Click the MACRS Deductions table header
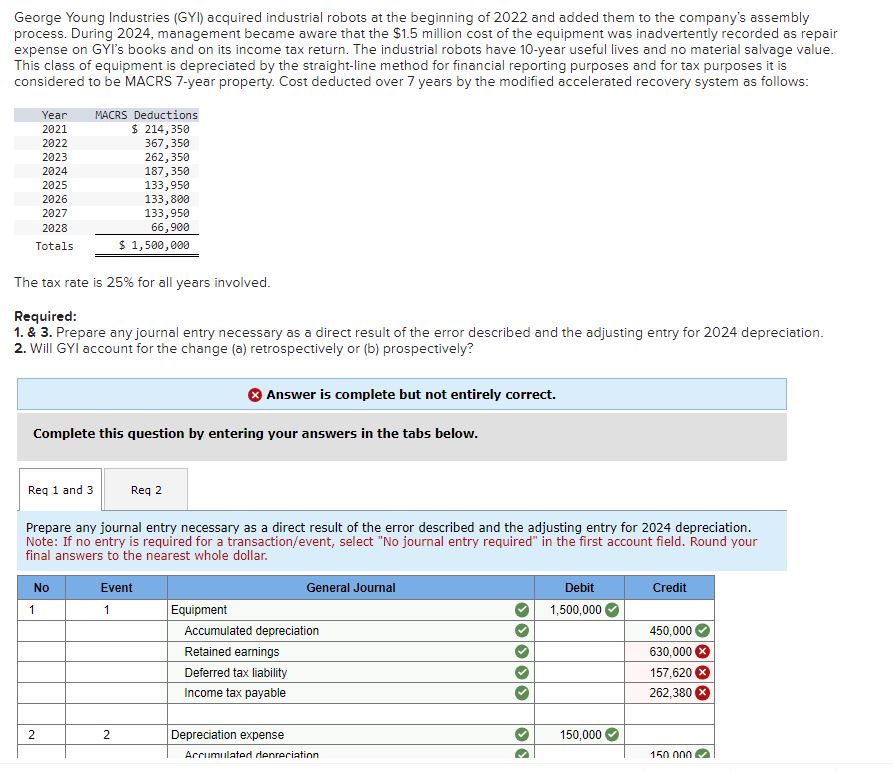Image resolution: width=893 pixels, height=772 pixels. pos(146,115)
